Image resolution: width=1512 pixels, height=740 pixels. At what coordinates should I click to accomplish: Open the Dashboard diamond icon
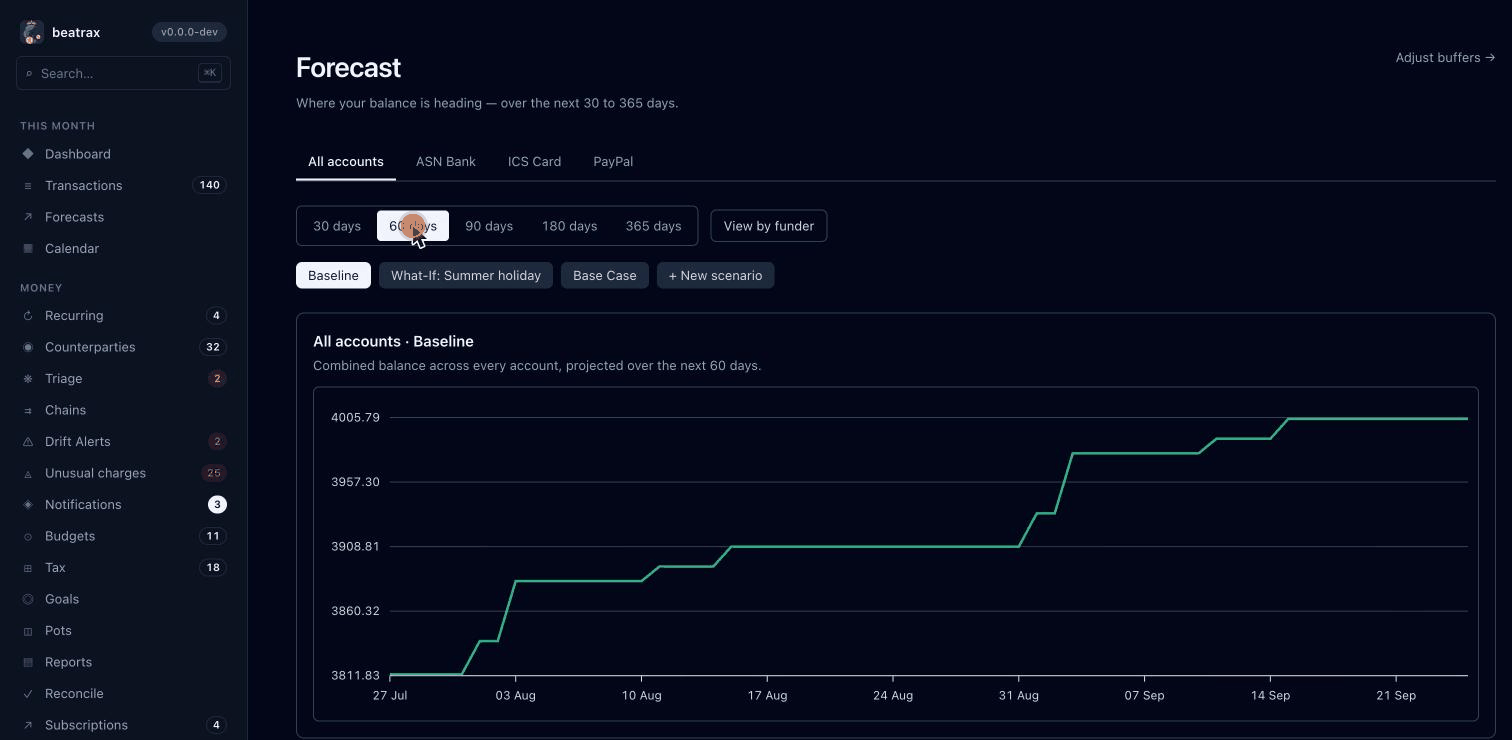coord(28,154)
